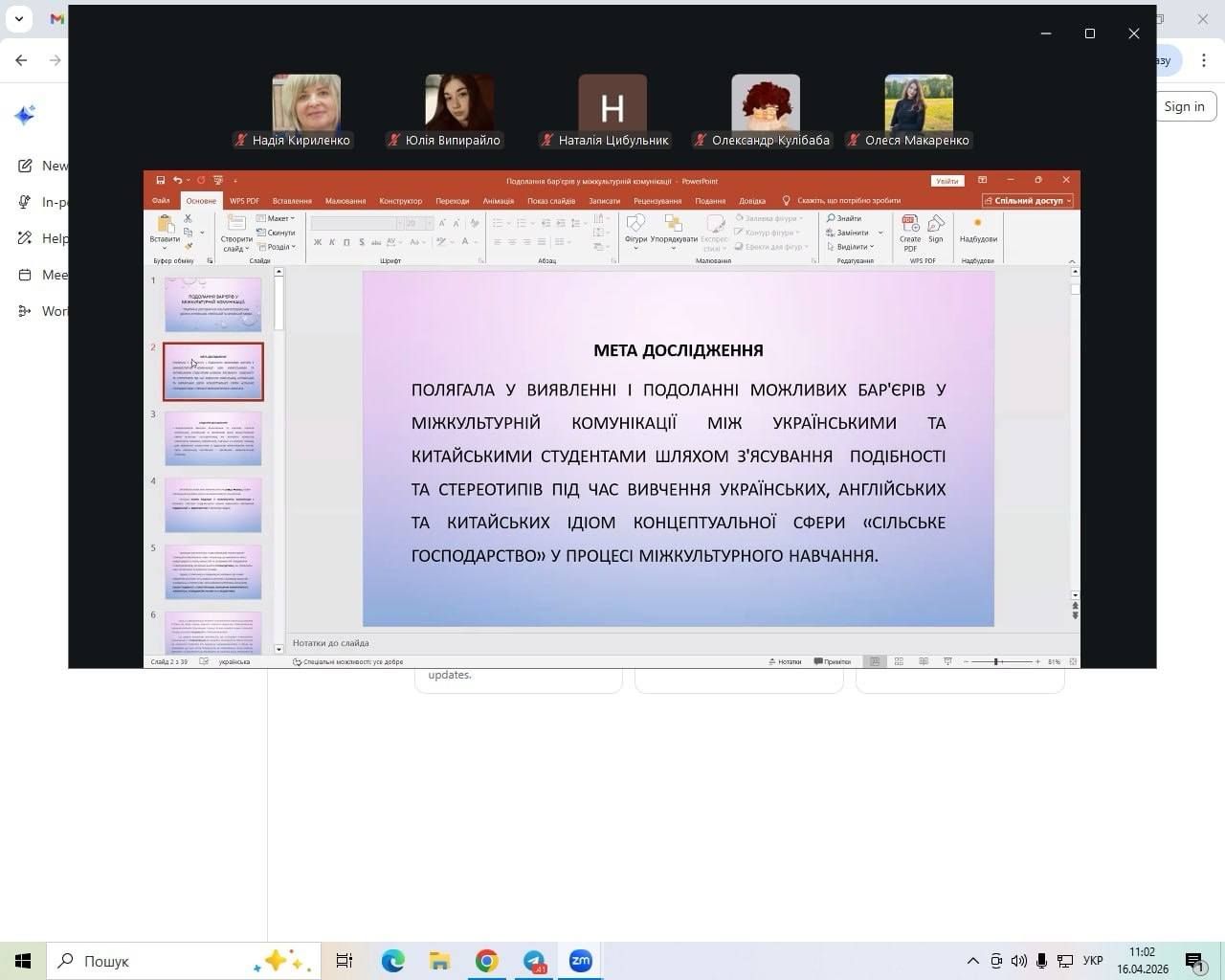Expand the Розділ section dropdown
This screenshot has height=980, width=1225.
[278, 247]
